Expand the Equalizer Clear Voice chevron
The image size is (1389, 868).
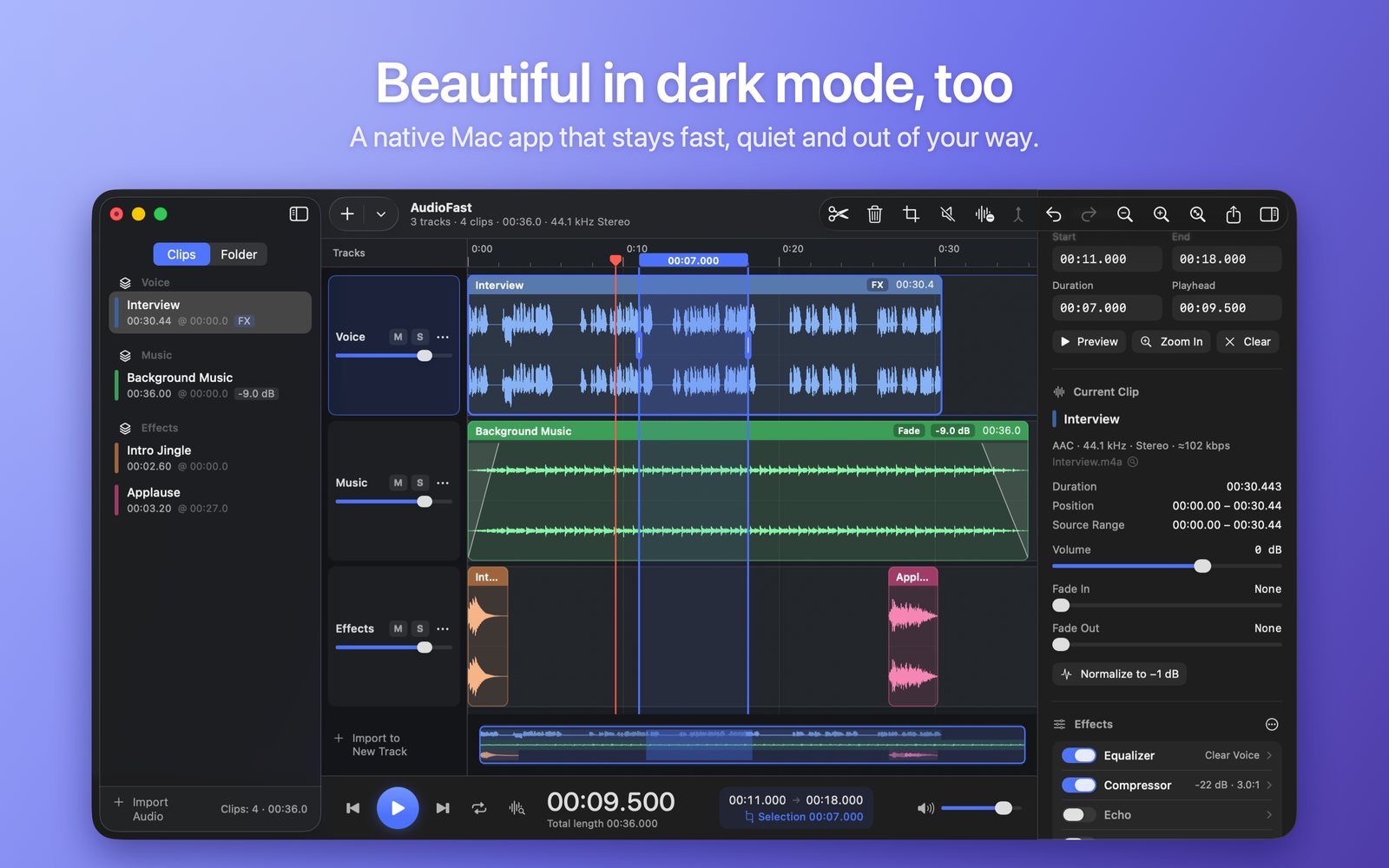(x=1269, y=756)
